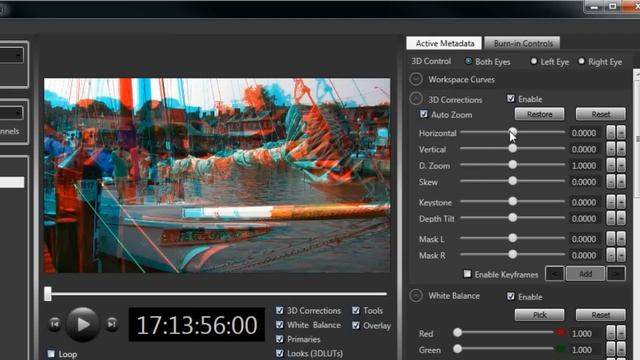Go to next keyframe arrow
The height and width of the screenshot is (360, 640).
coord(616,273)
